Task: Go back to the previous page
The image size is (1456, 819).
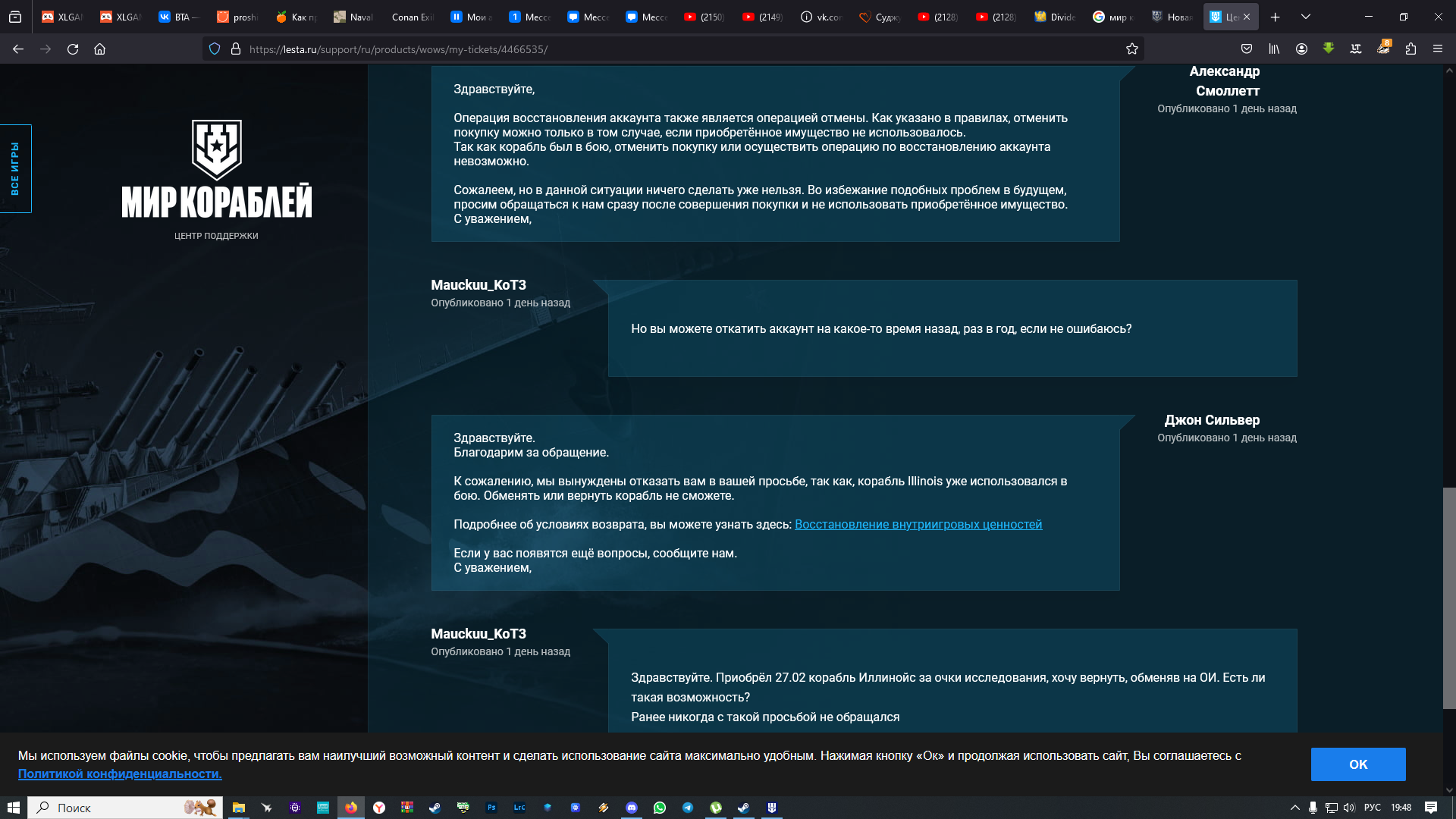Action: [18, 49]
